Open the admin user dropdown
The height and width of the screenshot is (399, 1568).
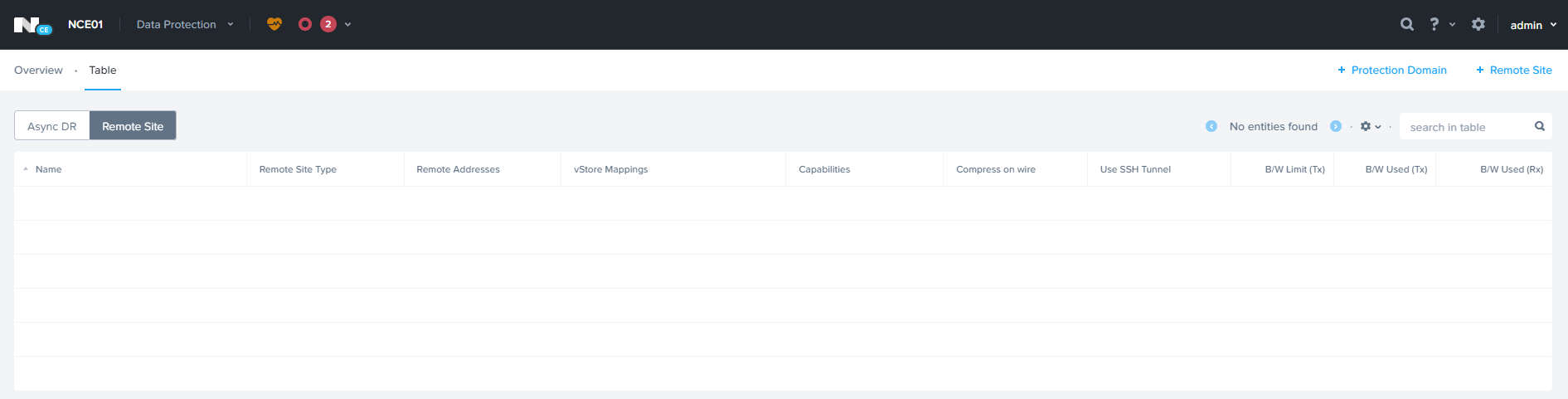click(x=1532, y=25)
